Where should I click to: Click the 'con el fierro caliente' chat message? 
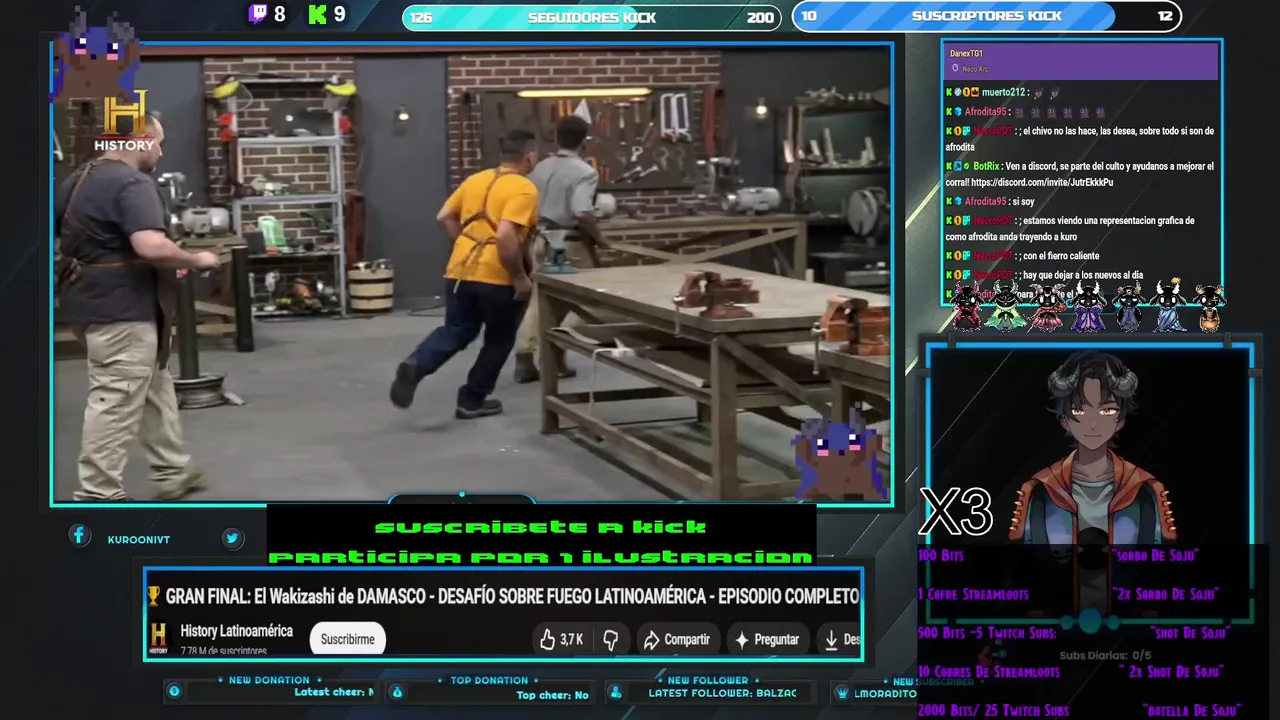click(x=1059, y=256)
